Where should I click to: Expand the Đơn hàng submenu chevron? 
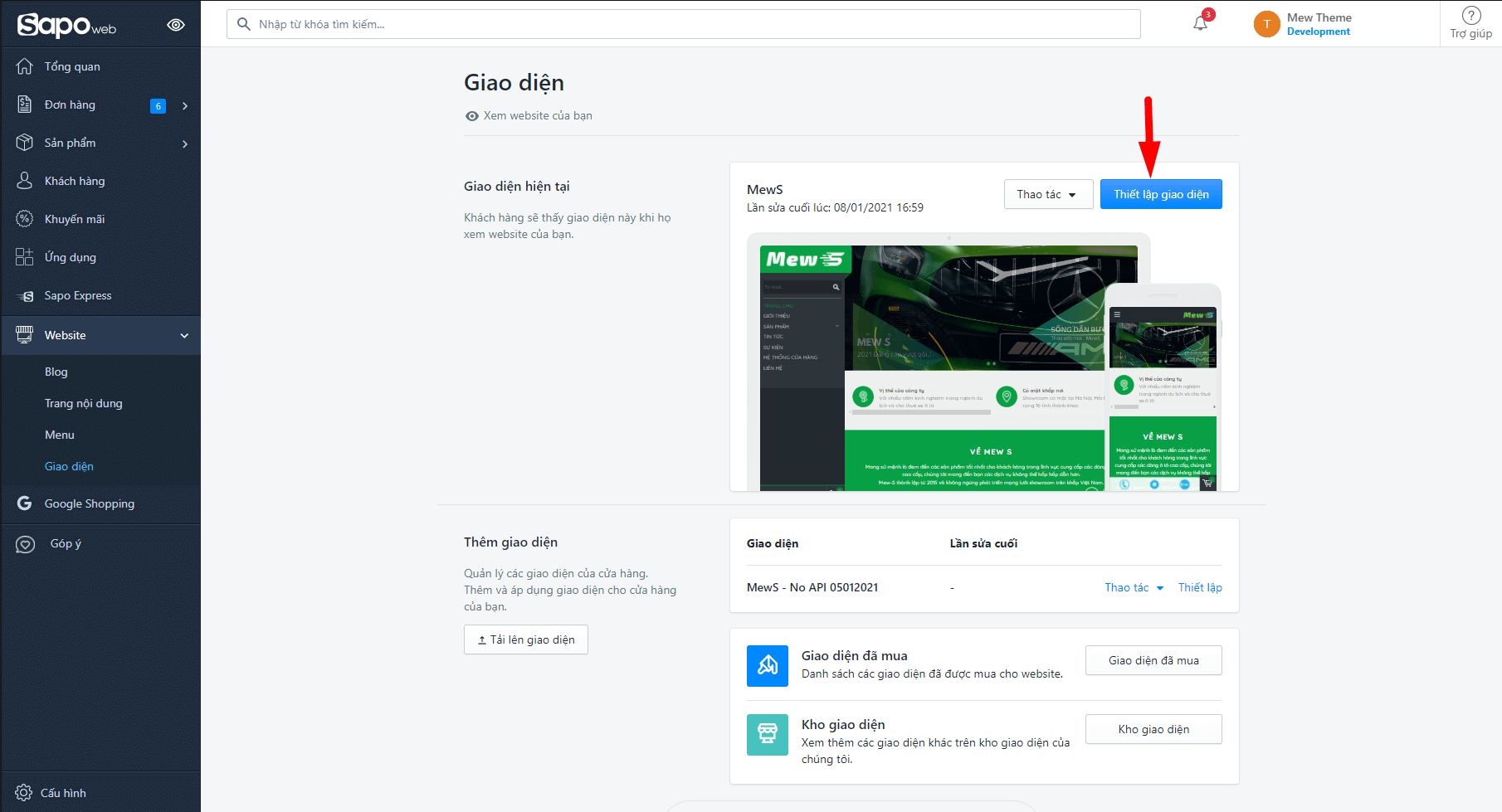pos(185,105)
